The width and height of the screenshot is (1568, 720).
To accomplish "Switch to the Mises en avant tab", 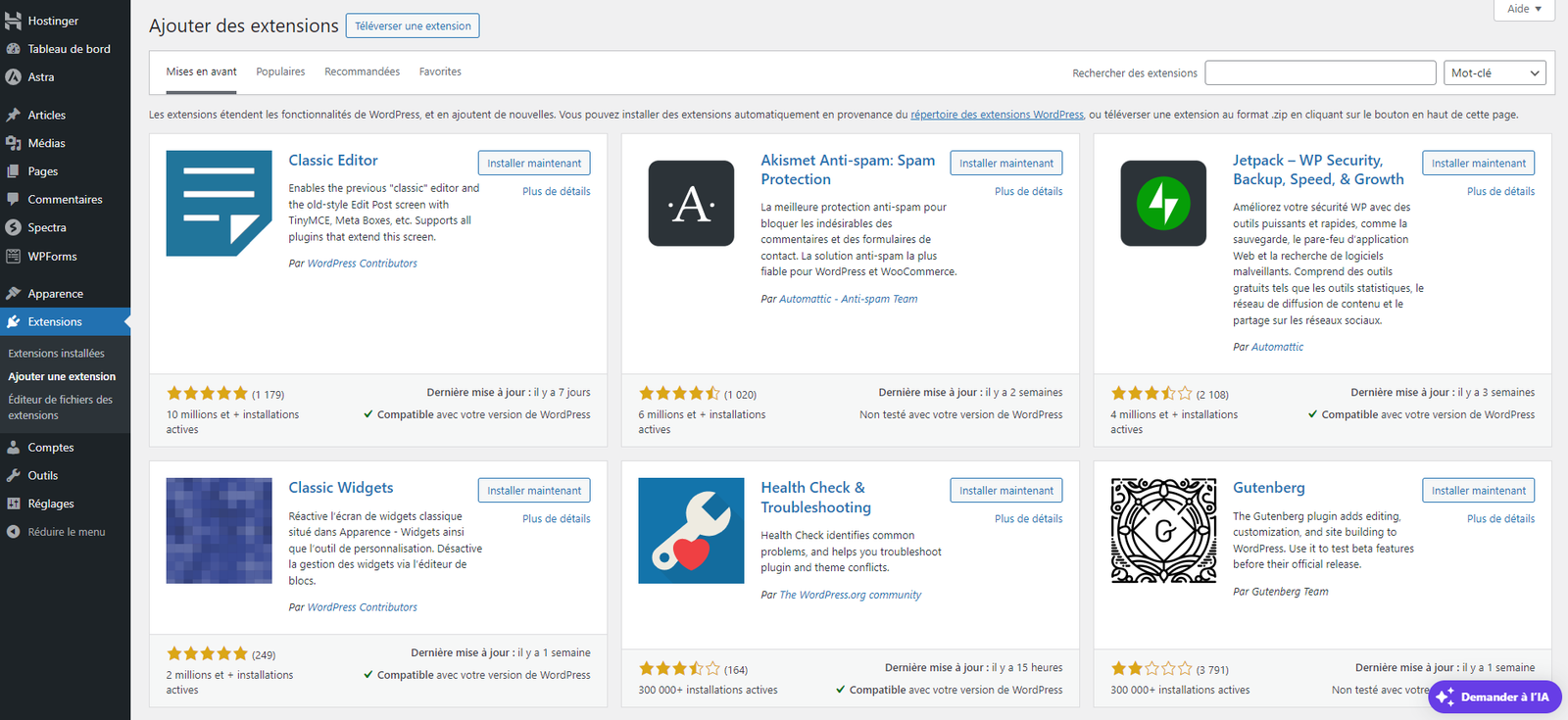I will click(x=201, y=72).
